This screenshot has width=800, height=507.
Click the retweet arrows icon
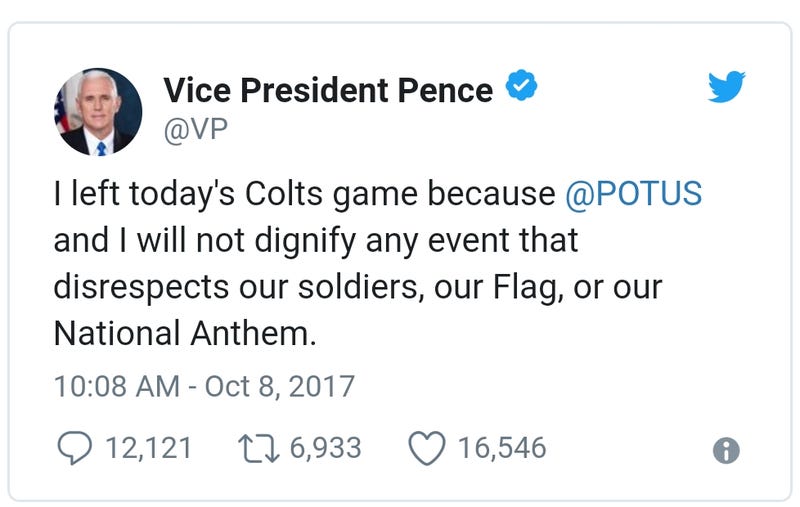(259, 448)
